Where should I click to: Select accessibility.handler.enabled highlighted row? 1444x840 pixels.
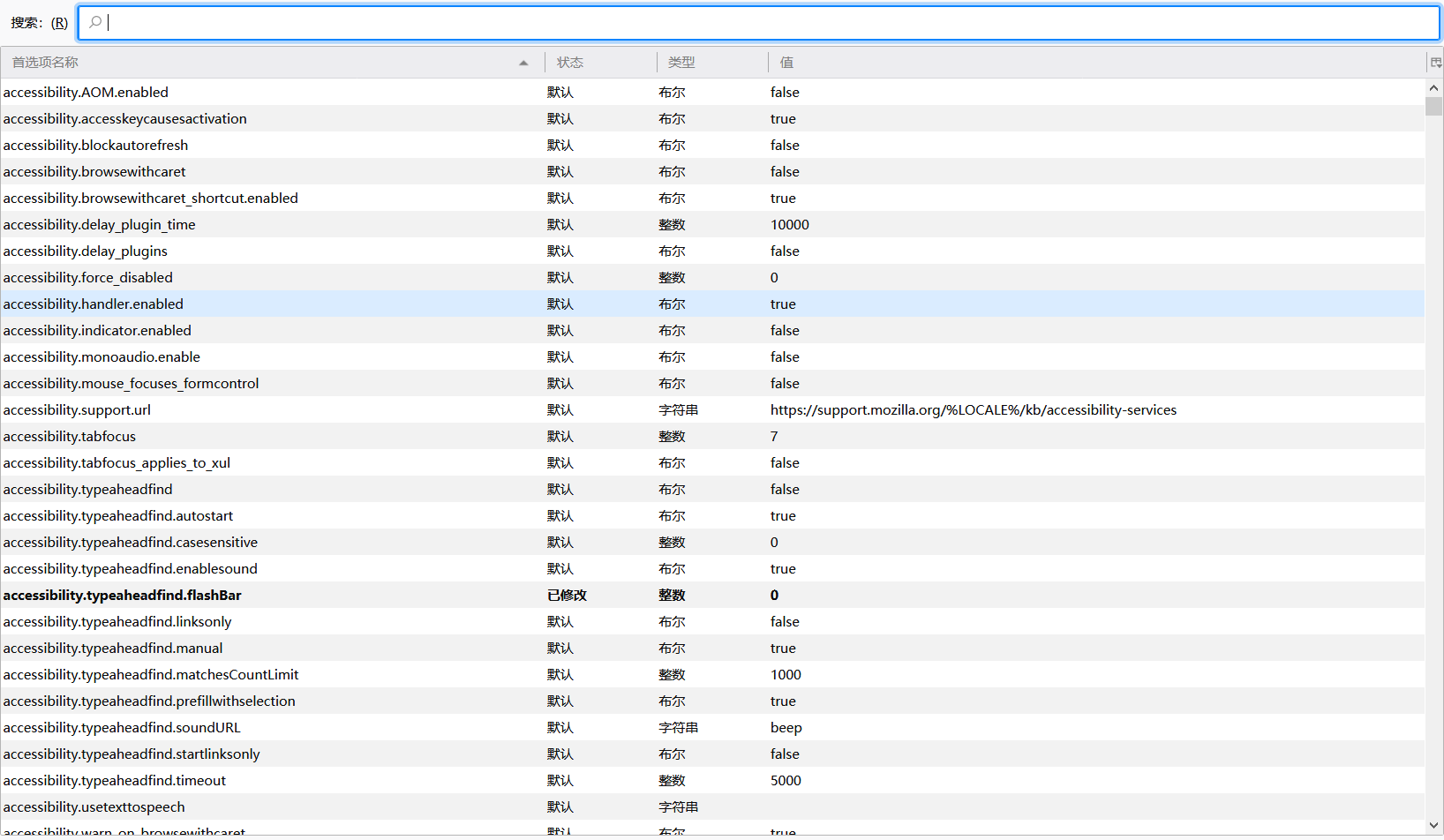coord(712,304)
